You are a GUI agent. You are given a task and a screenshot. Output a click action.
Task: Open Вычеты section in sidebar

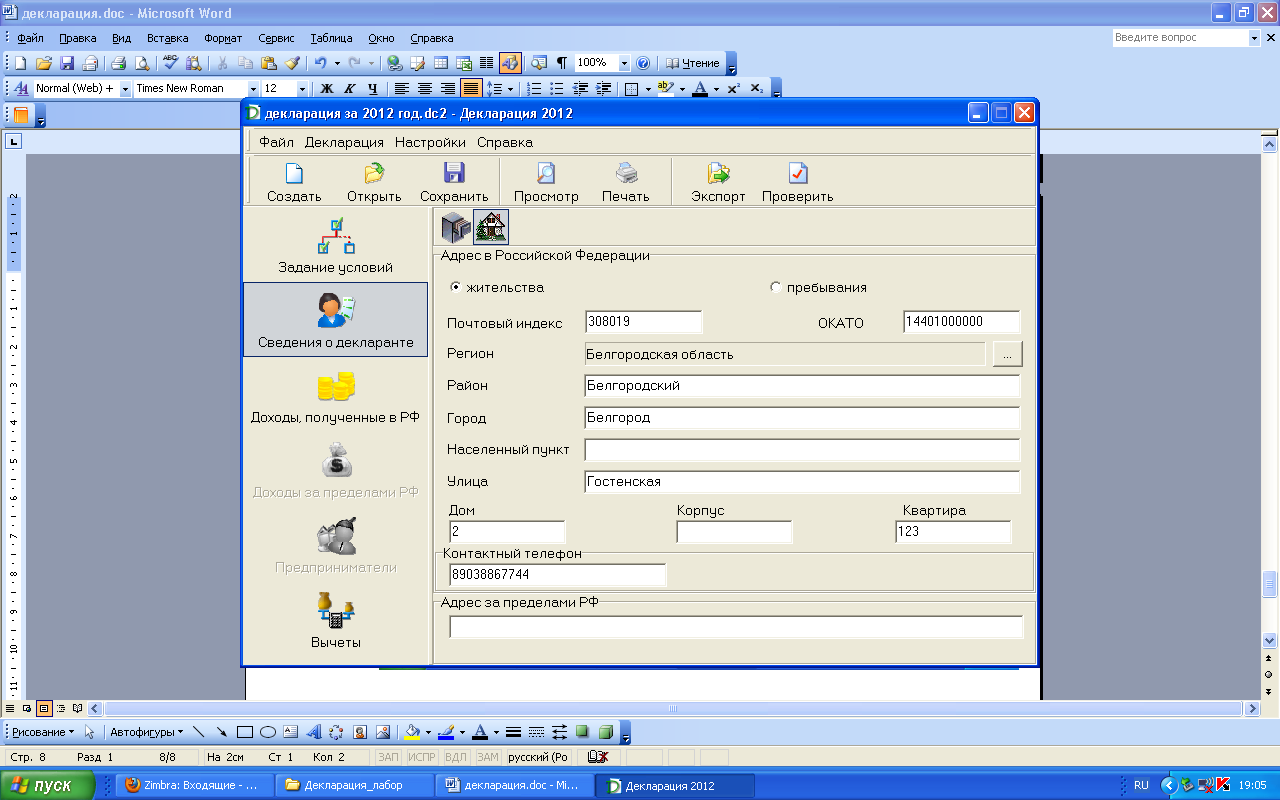335,621
